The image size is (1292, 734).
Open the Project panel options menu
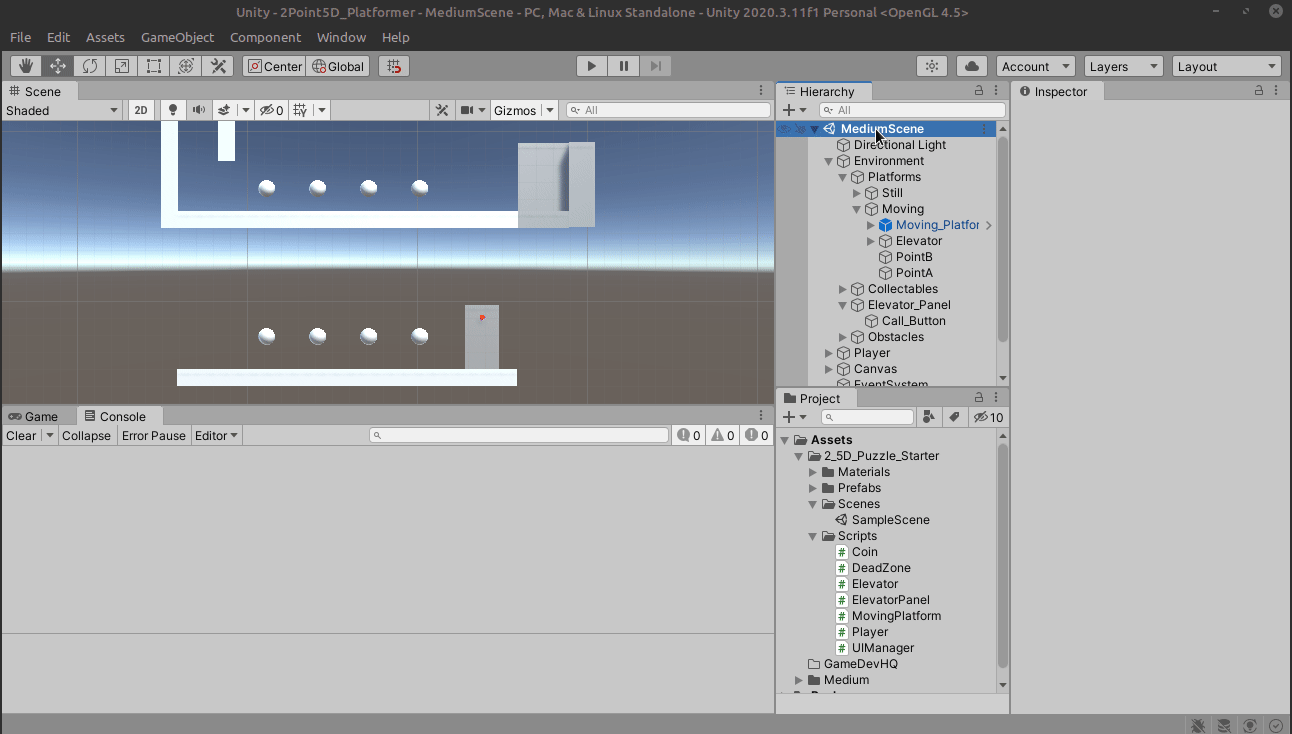997,398
